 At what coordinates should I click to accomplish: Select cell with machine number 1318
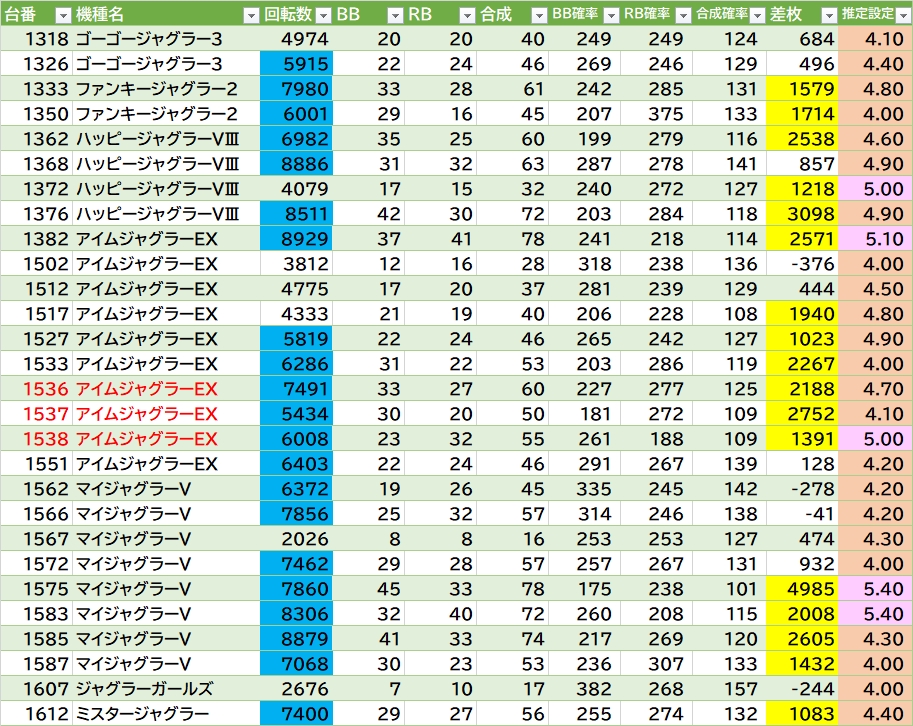coord(36,39)
